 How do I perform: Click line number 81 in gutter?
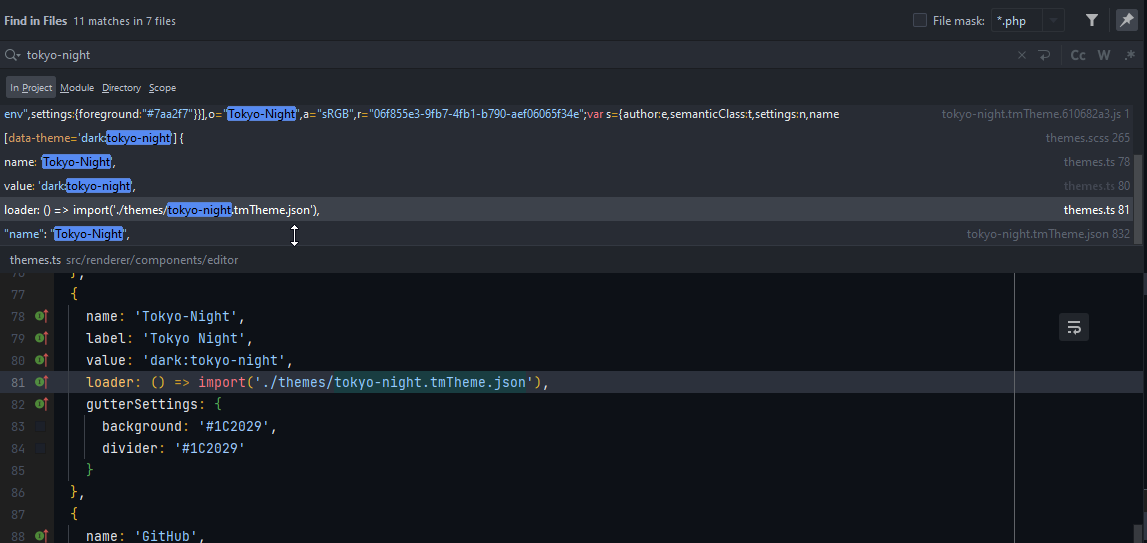click(18, 382)
